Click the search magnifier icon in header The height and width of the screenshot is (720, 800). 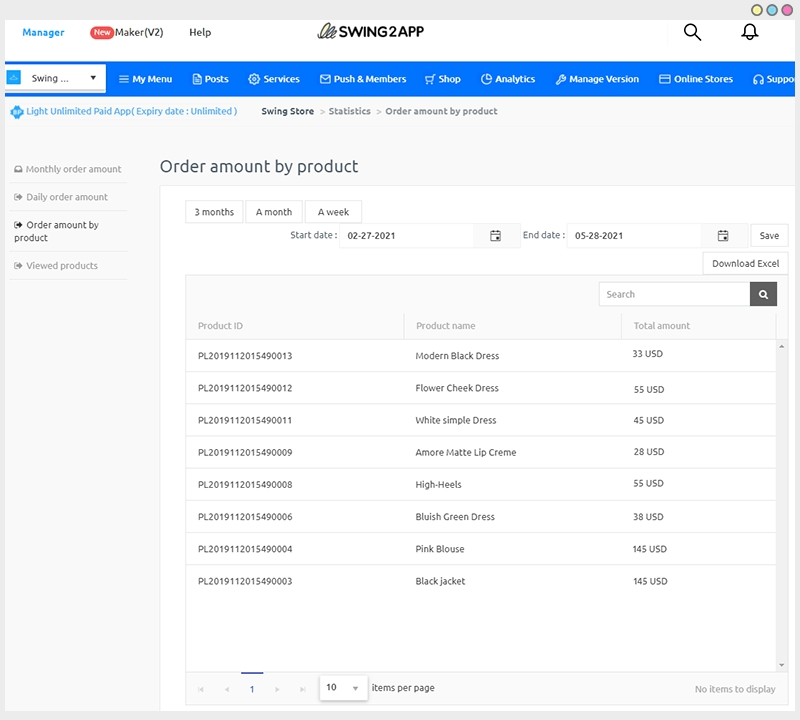(692, 32)
